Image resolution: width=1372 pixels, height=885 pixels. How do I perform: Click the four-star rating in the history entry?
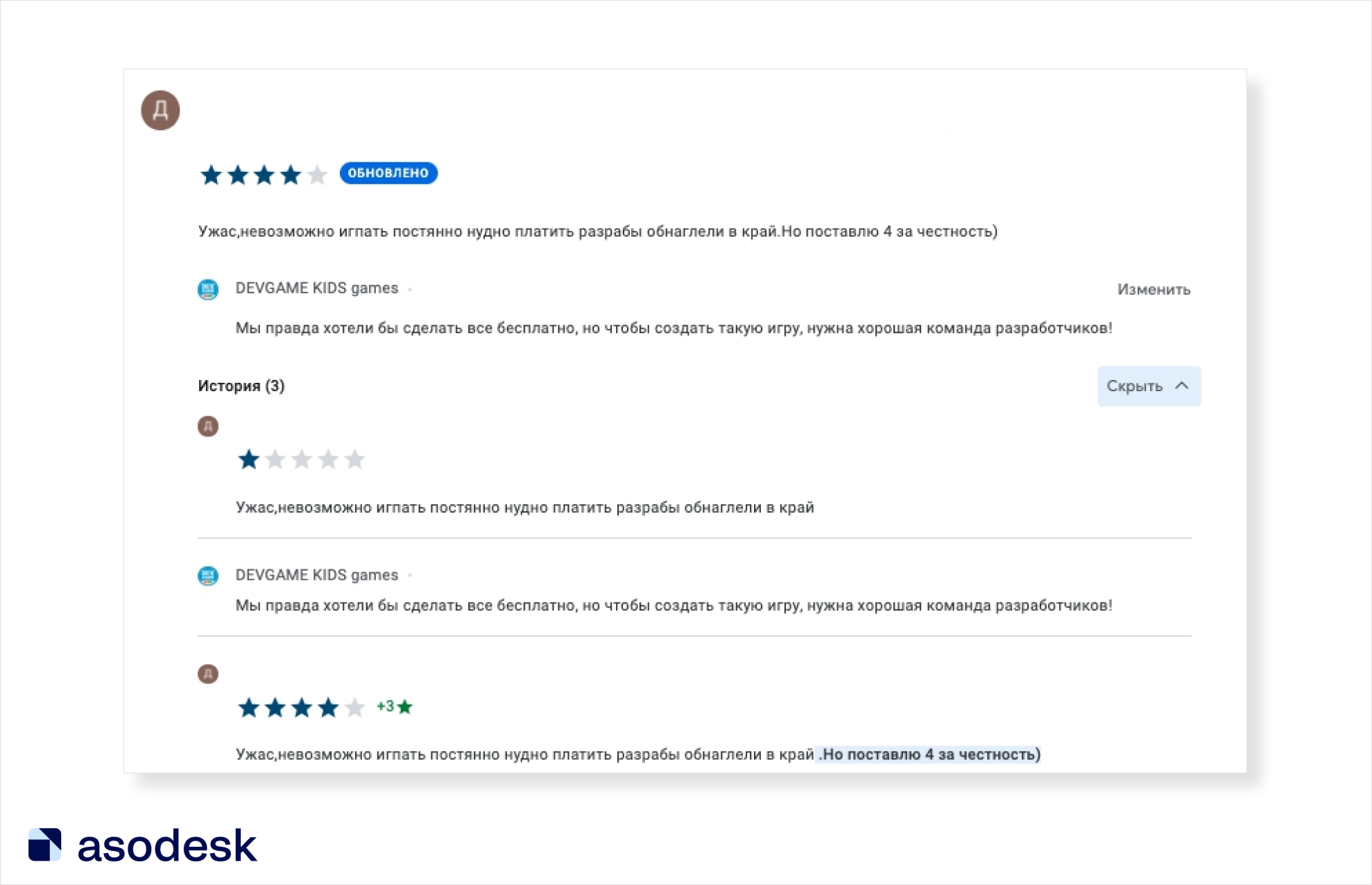pyautogui.click(x=301, y=707)
